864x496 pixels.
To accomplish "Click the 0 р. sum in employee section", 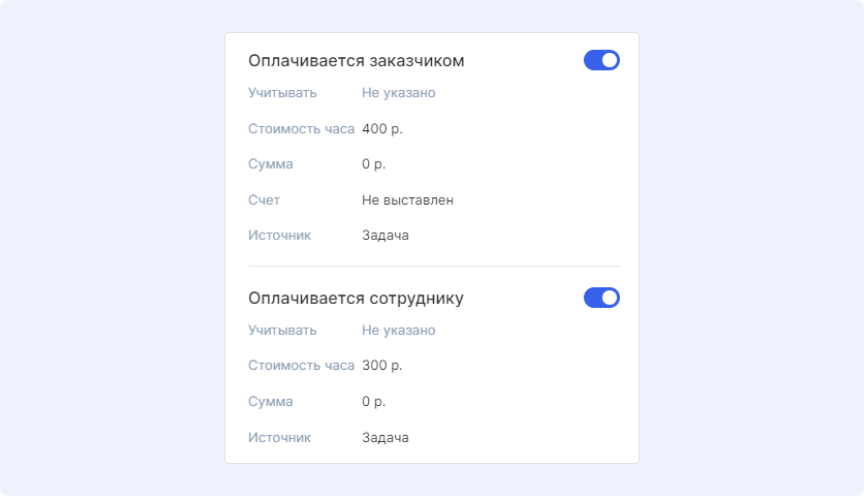I will (x=374, y=402).
